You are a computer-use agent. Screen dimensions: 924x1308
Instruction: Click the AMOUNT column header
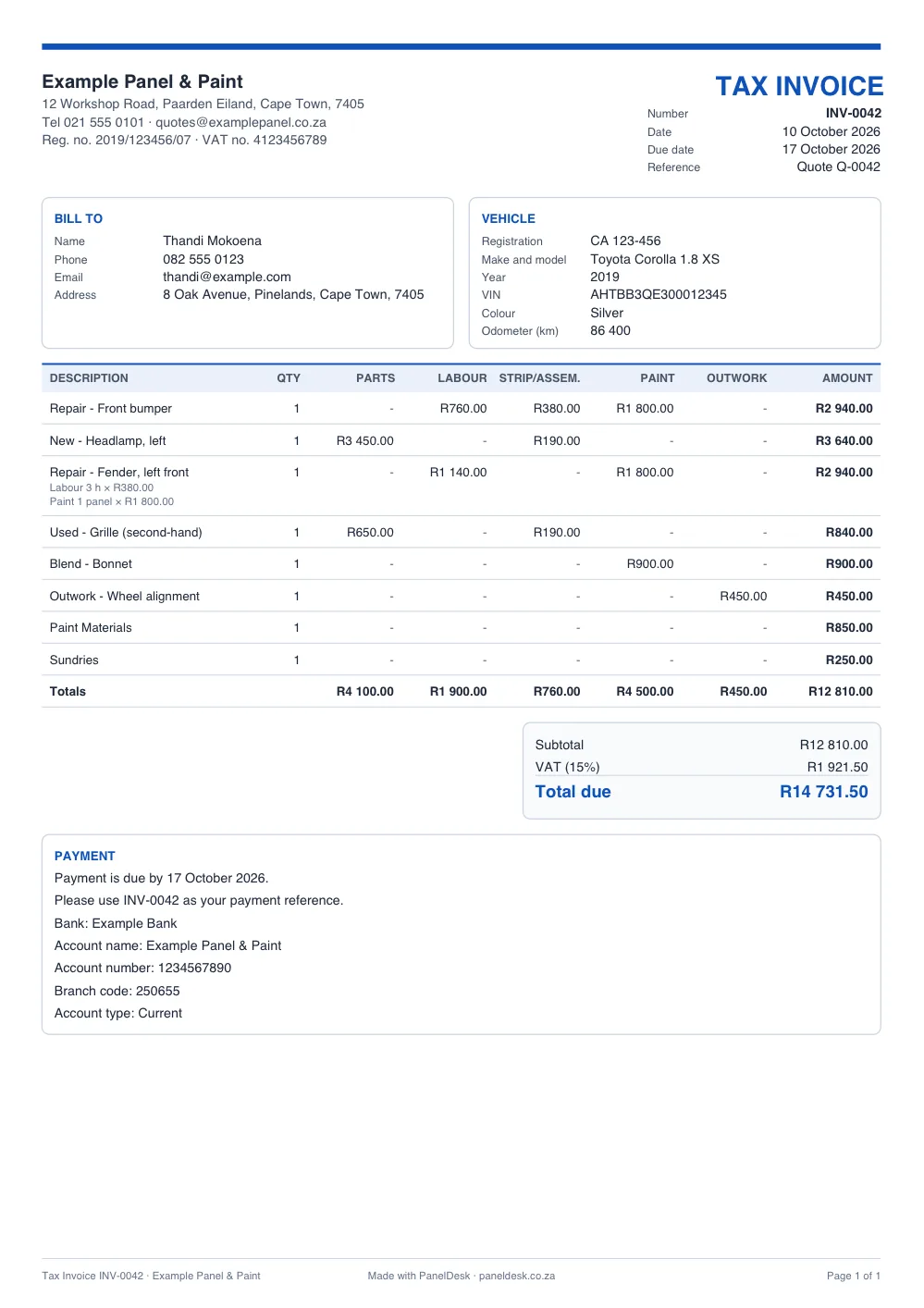click(847, 378)
